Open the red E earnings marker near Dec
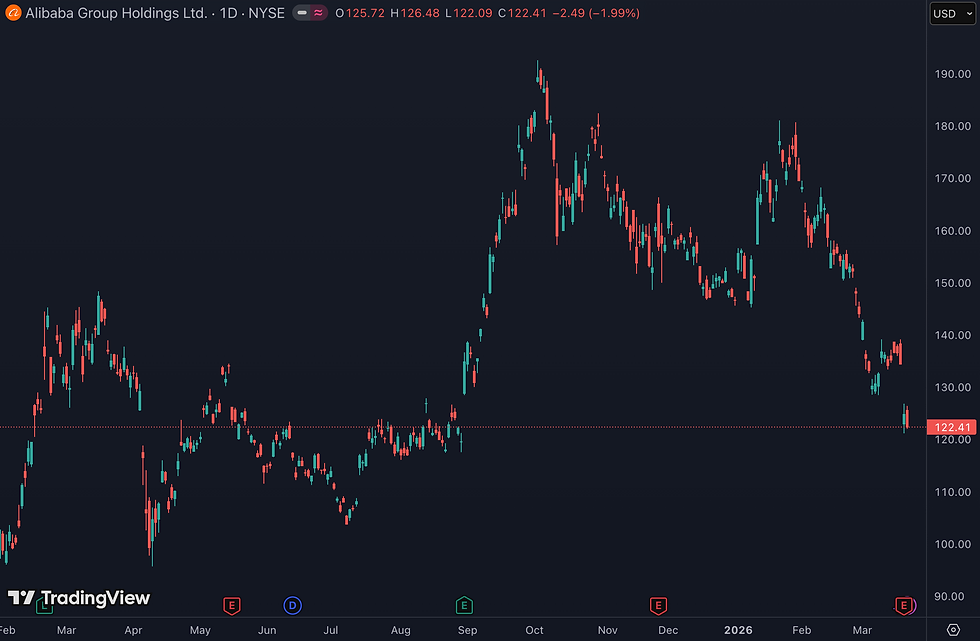The height and width of the screenshot is (641, 980). [658, 605]
